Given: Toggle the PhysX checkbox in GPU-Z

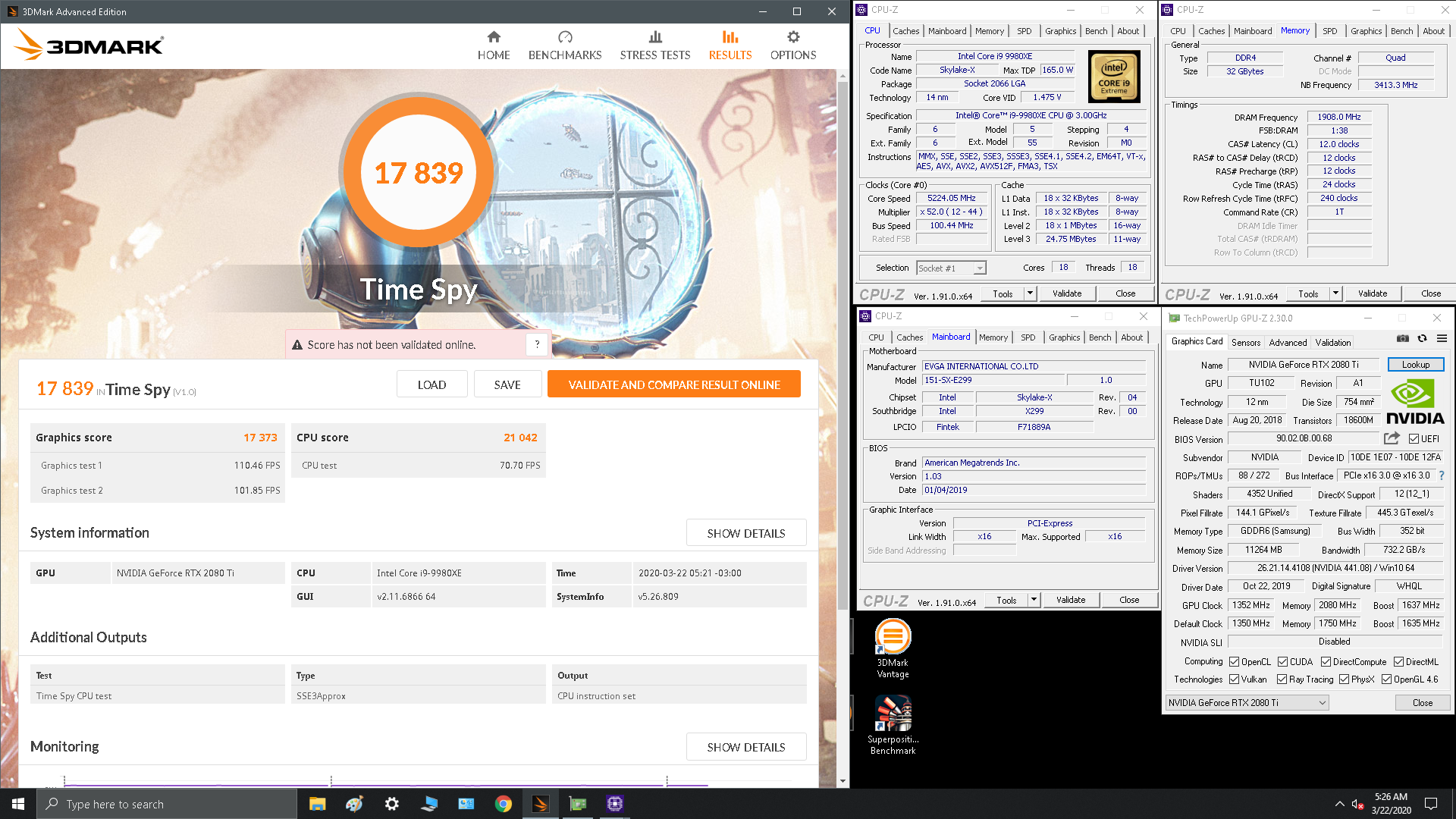Looking at the screenshot, I should pyautogui.click(x=1344, y=679).
